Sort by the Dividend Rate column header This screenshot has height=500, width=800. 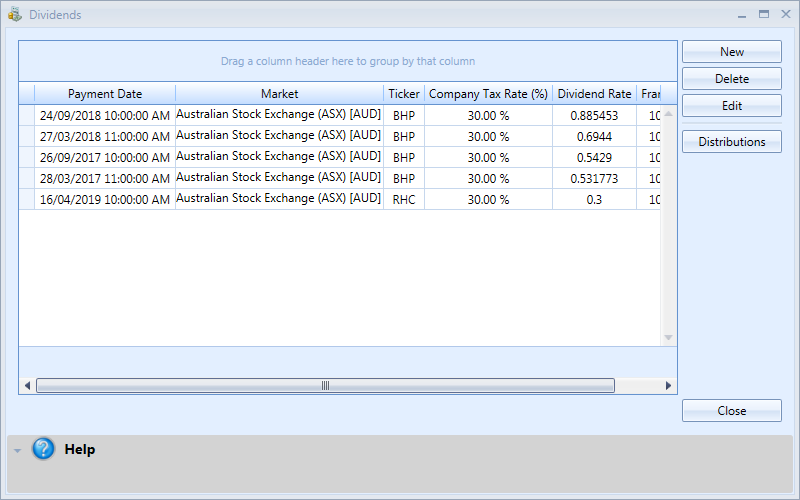(x=594, y=94)
